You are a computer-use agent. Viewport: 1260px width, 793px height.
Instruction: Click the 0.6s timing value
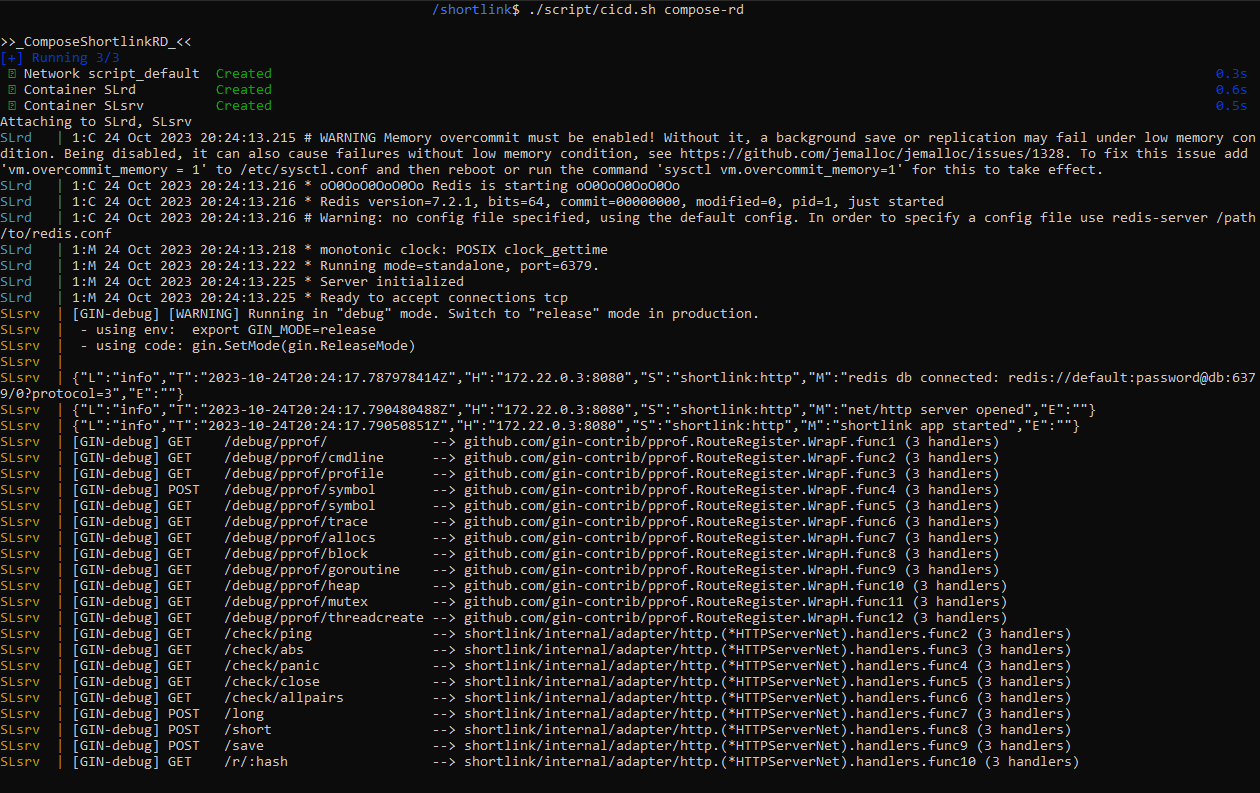coord(1231,90)
